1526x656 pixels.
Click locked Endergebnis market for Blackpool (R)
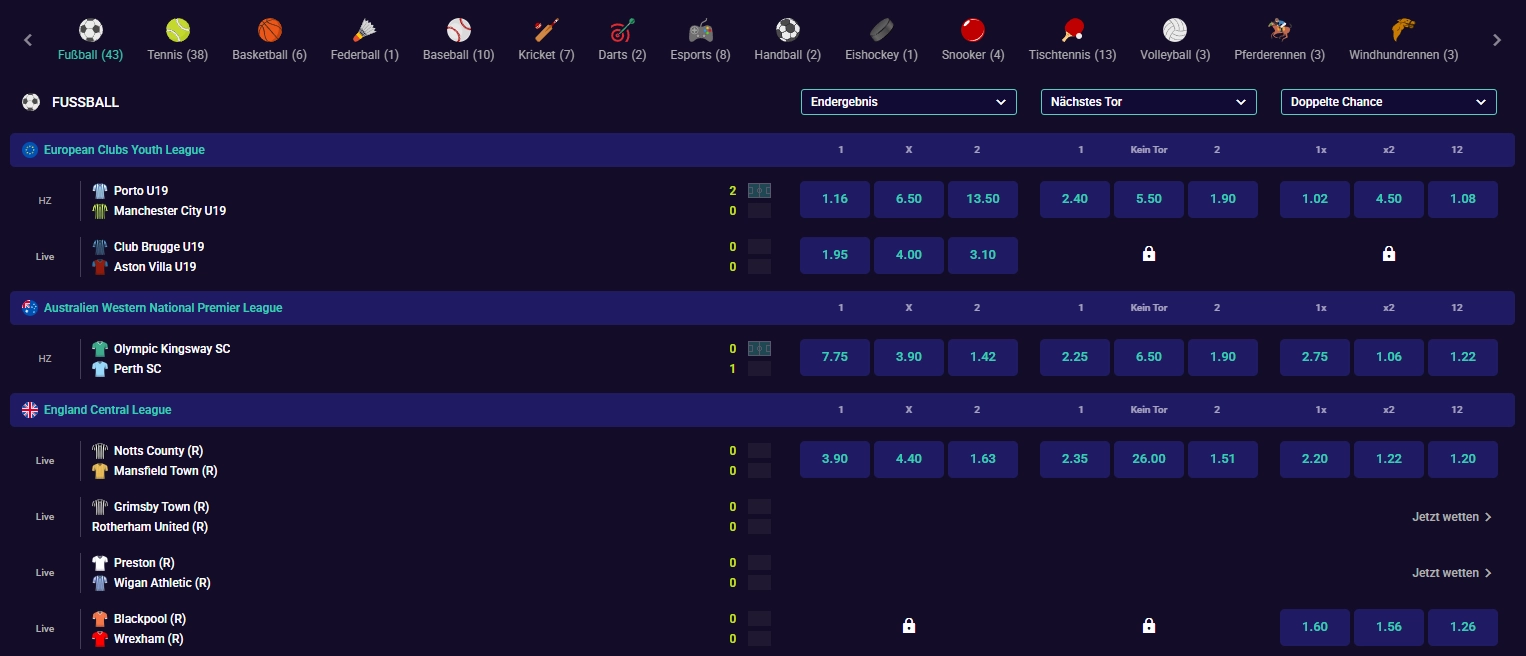(909, 626)
